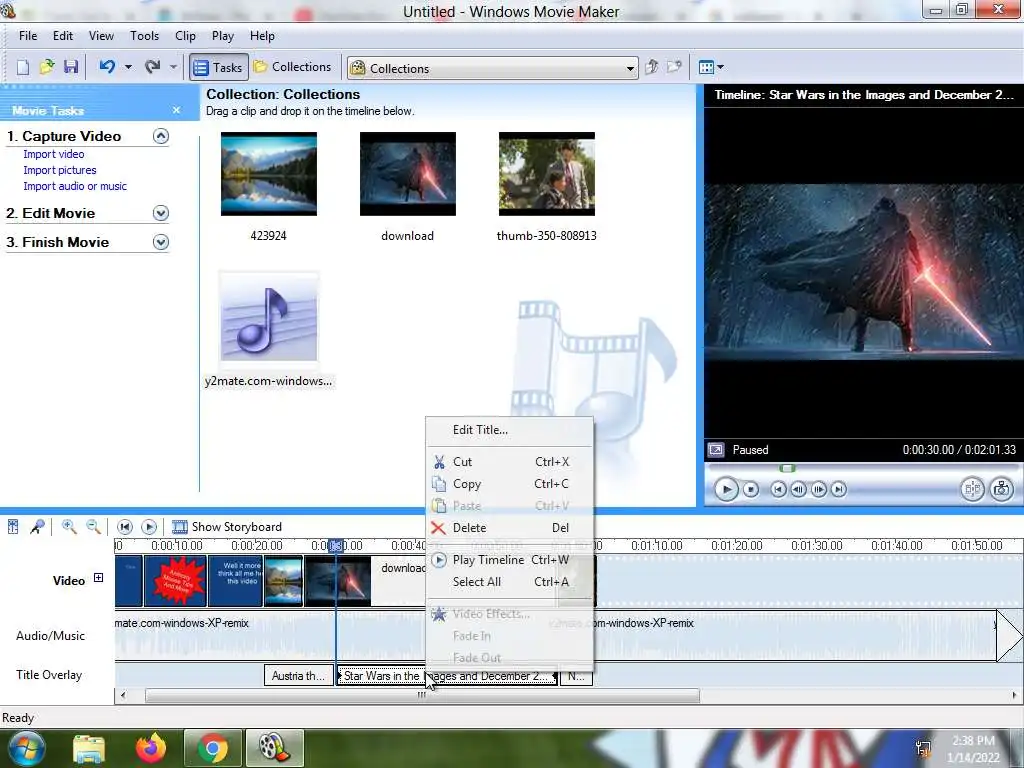
Task: Click the New Project icon
Action: [23, 67]
